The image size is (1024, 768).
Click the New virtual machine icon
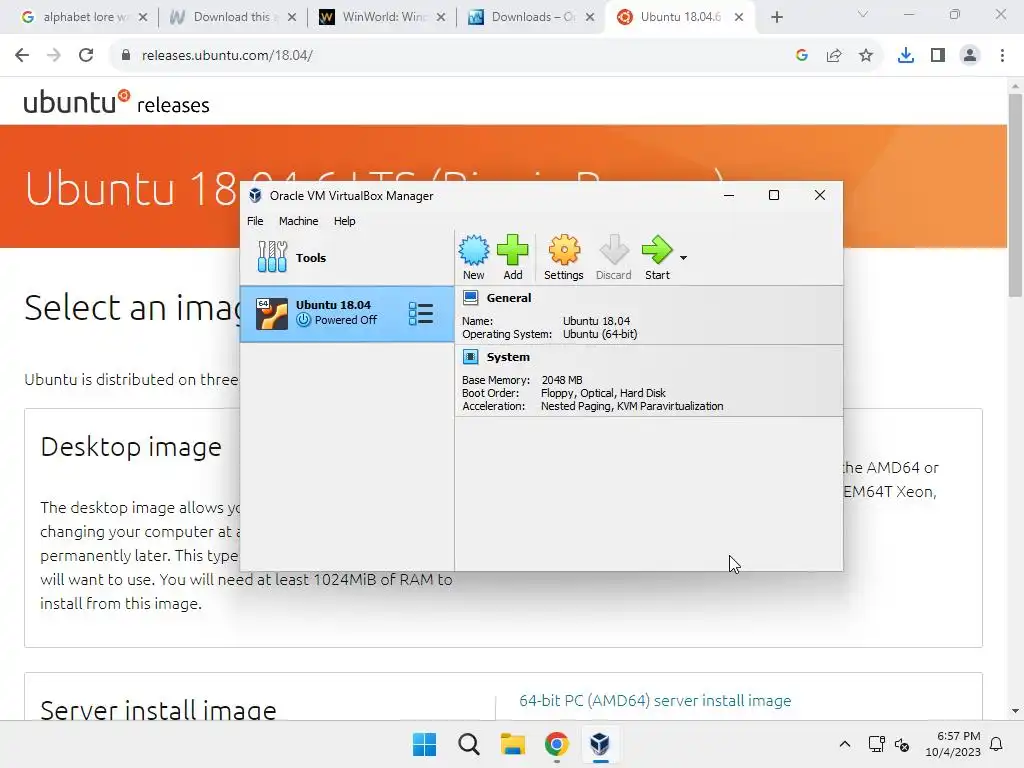pyautogui.click(x=473, y=257)
